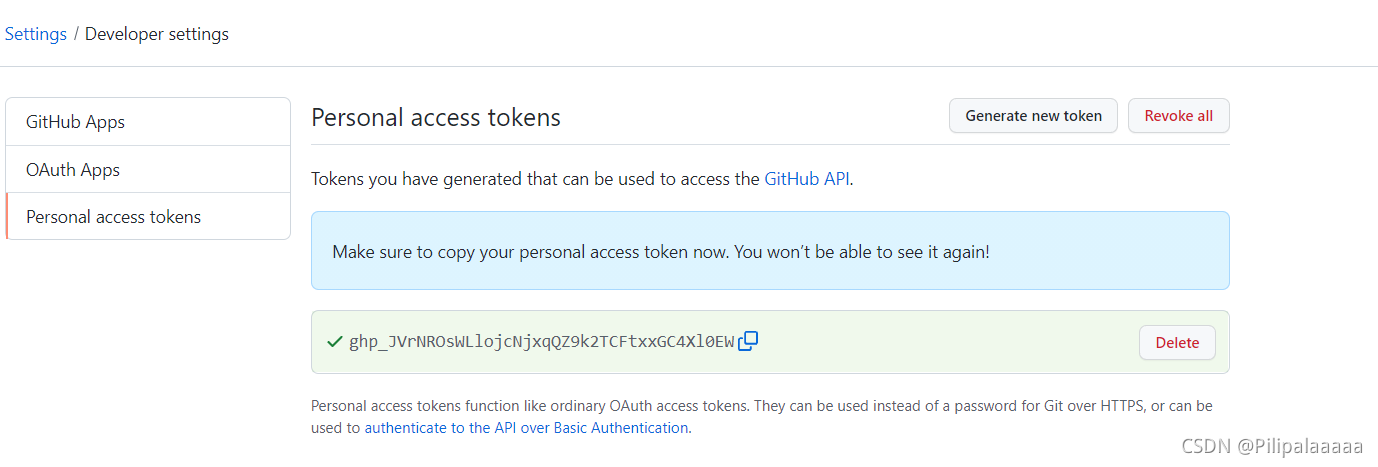Go back to Settings via breadcrumb
Viewport: 1378px width, 467px height.
click(35, 34)
